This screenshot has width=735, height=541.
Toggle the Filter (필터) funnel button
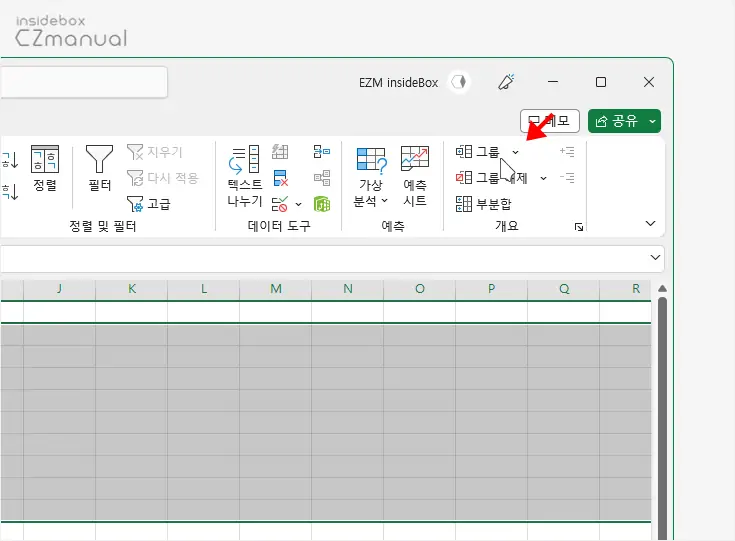pyautogui.click(x=99, y=169)
